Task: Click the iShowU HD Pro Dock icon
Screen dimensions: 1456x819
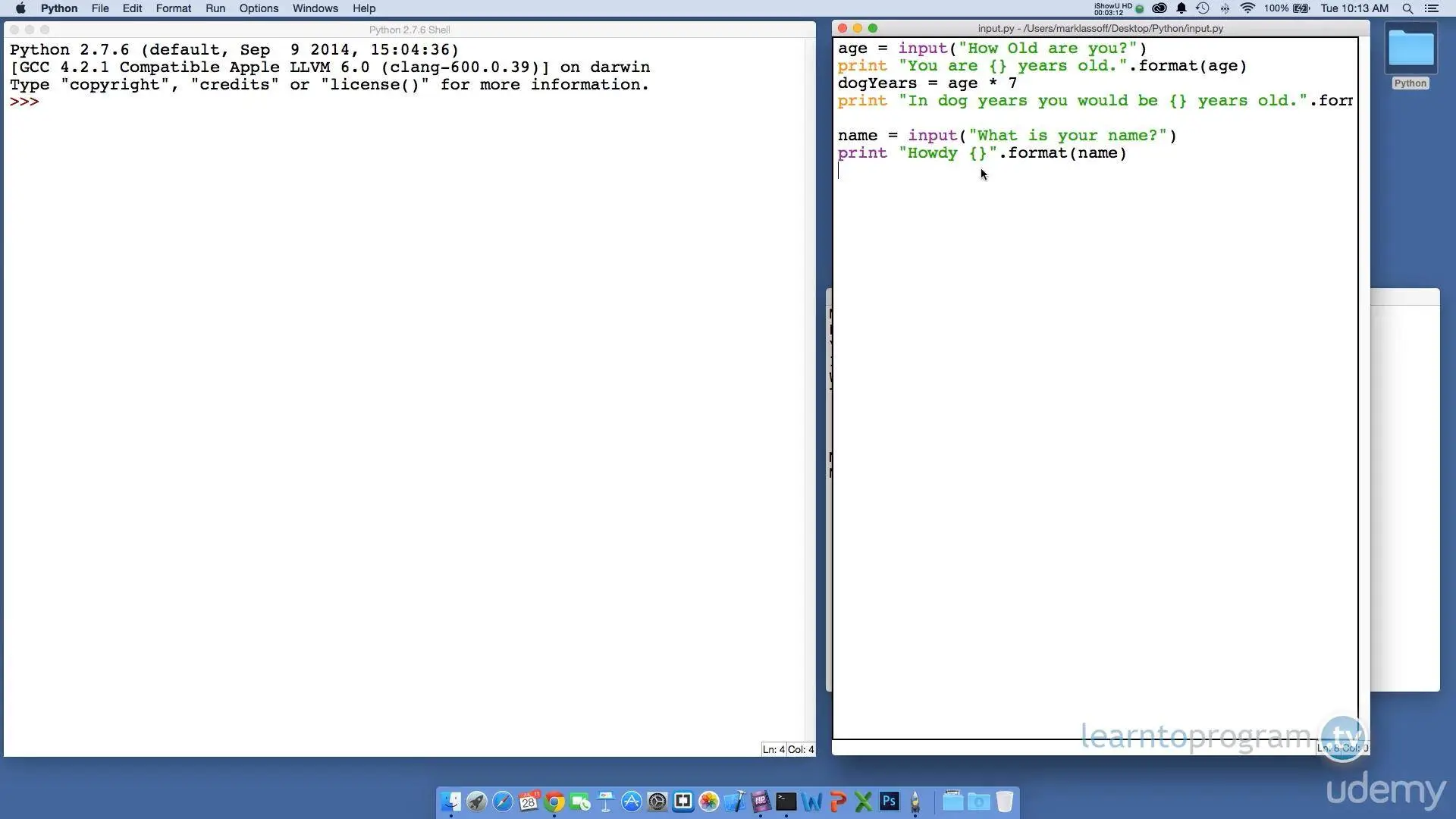Action: click(761, 802)
